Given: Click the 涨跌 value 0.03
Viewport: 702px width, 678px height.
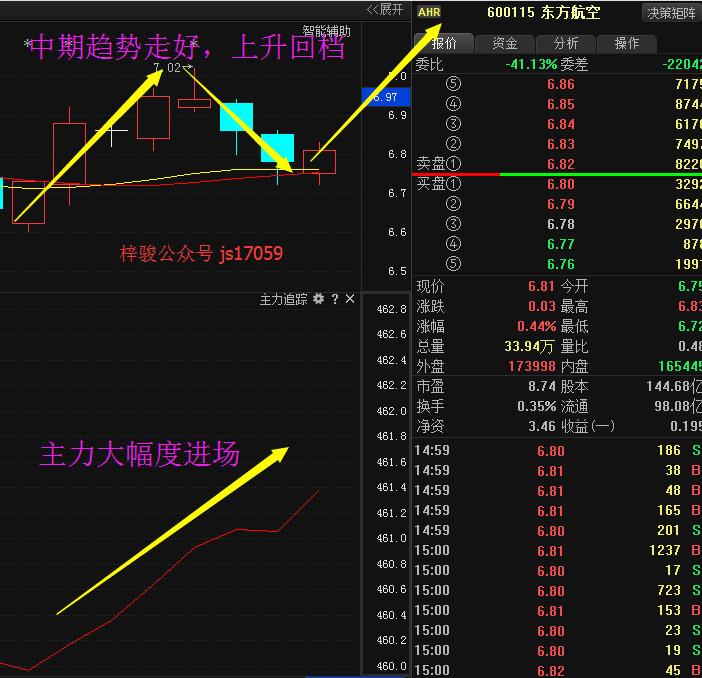Looking at the screenshot, I should [x=541, y=306].
